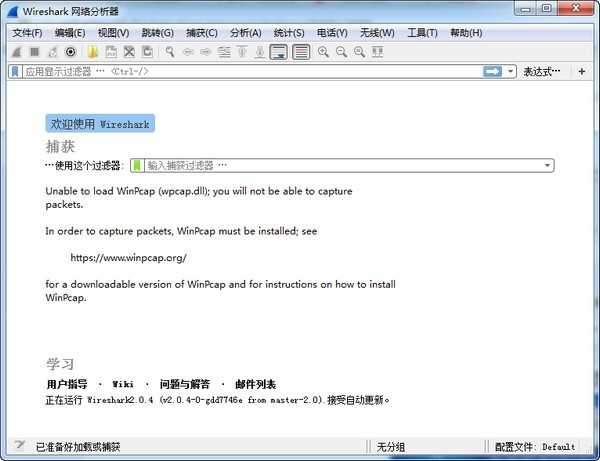The width and height of the screenshot is (600, 461).
Task: Click the zoom out magnifier icon
Action: tap(341, 52)
